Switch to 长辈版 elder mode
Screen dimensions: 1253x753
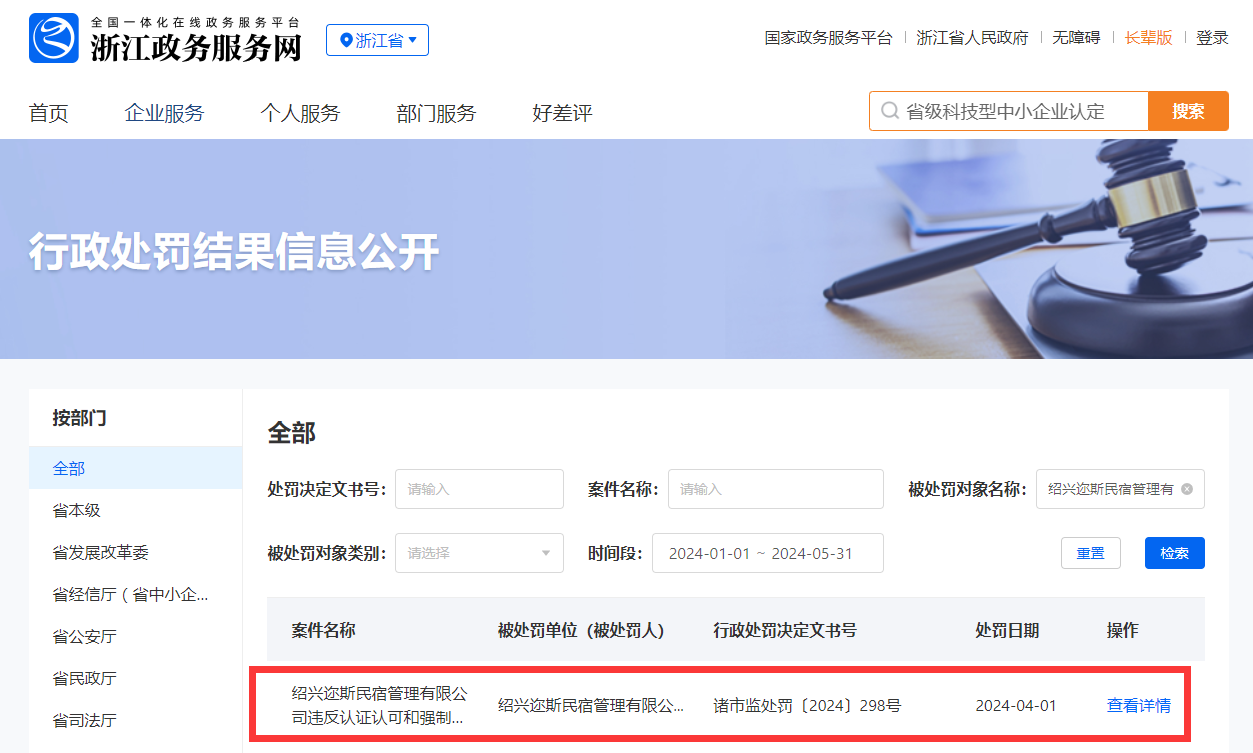pyautogui.click(x=1148, y=38)
